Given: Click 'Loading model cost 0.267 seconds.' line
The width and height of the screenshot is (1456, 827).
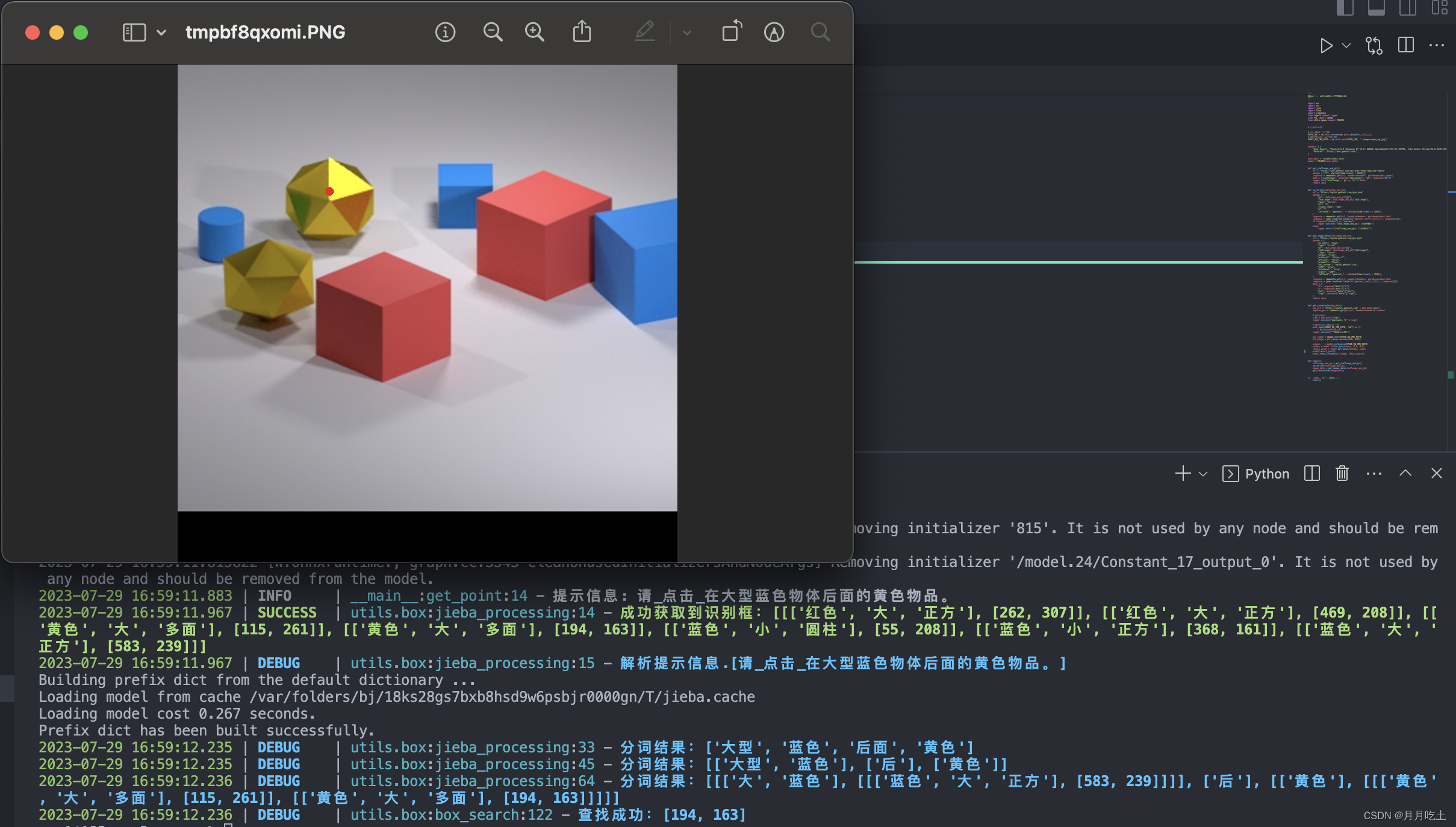Looking at the screenshot, I should (x=177, y=714).
